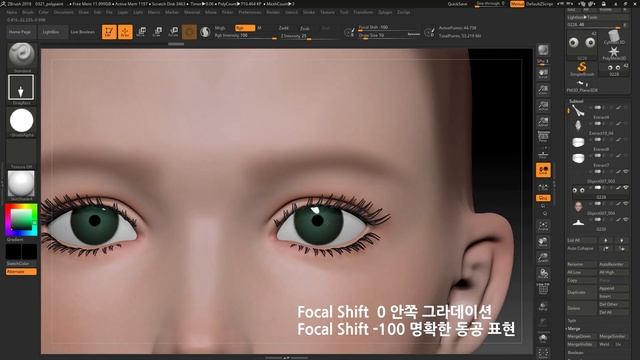Open the BrushAlpha alpha selector
Image resolution: width=640 pixels, height=360 pixels.
click(x=21, y=121)
